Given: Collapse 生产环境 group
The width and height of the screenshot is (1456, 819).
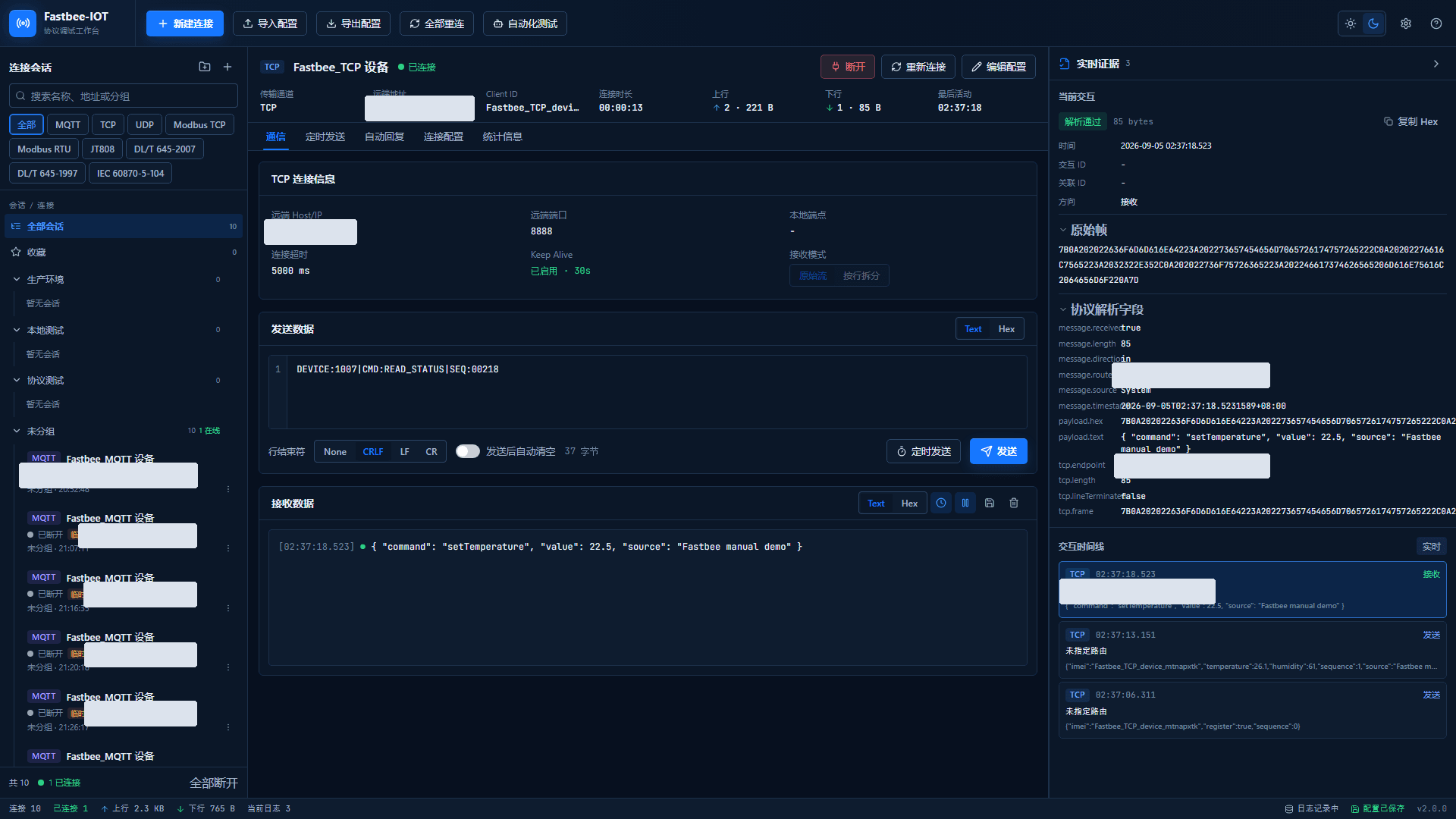Looking at the screenshot, I should pos(17,279).
